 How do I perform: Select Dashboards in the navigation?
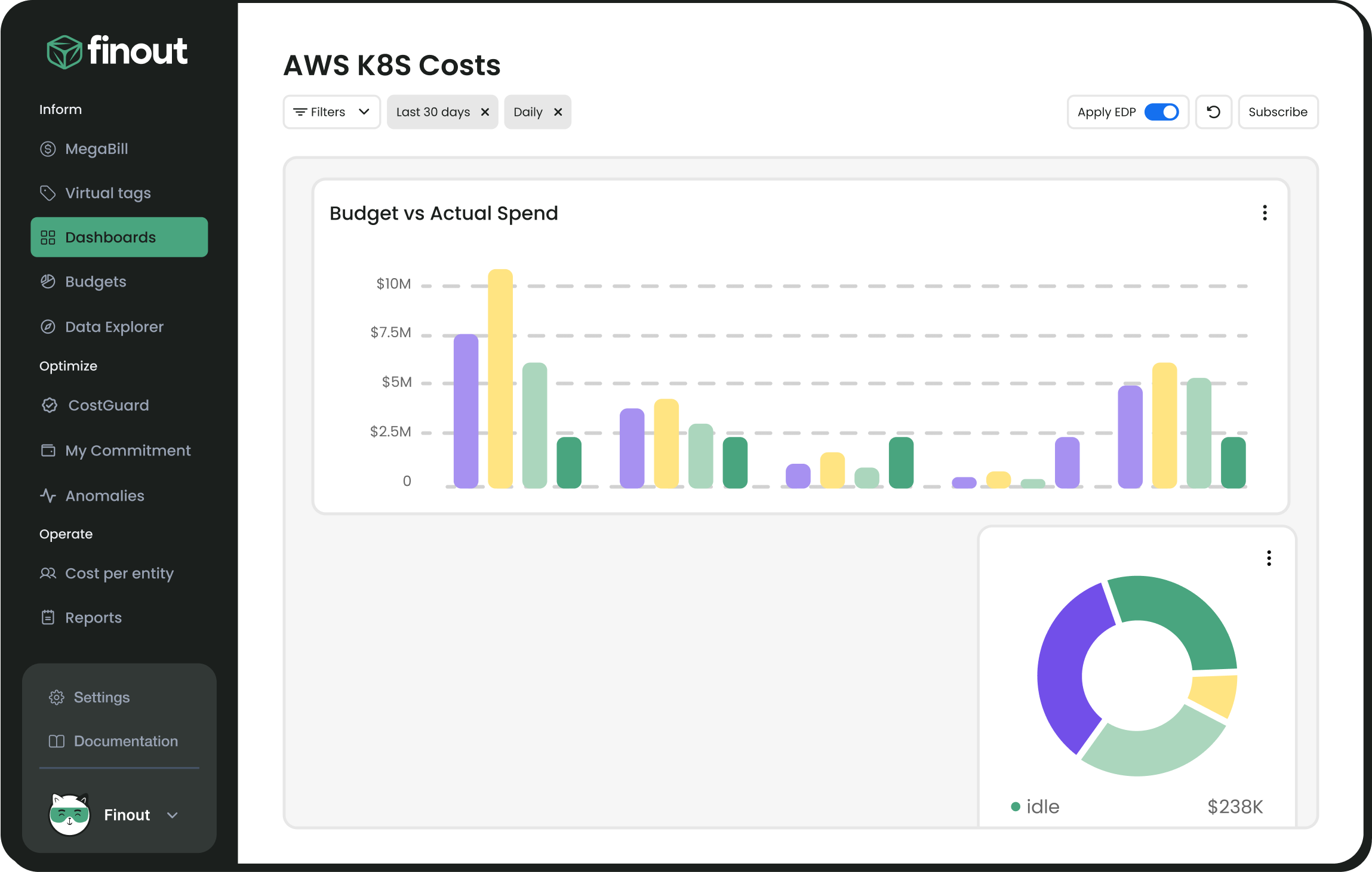(110, 237)
